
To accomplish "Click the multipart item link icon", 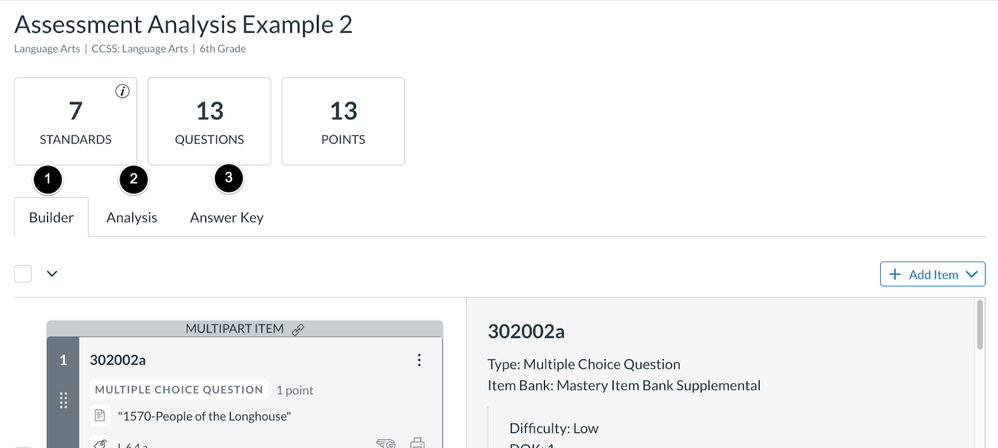I will click(298, 329).
